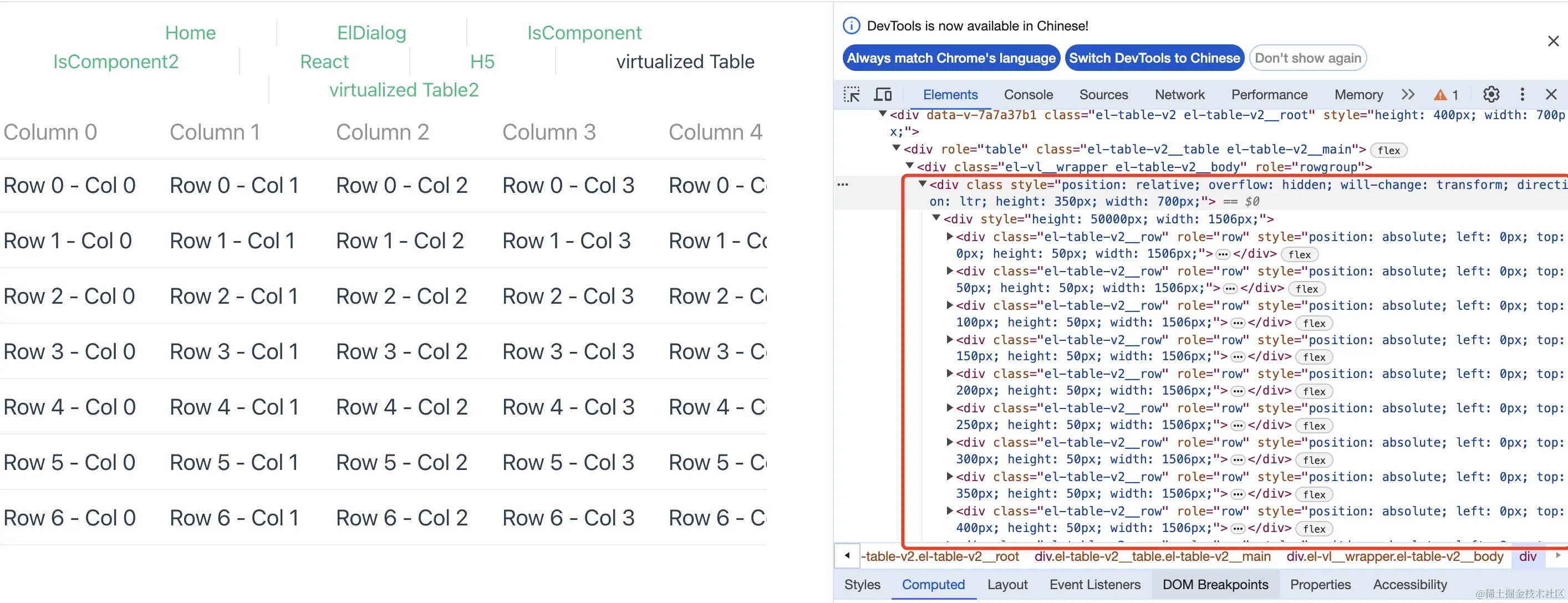
Task: Click the flex badge on el-table-v2__main
Action: click(x=1388, y=150)
